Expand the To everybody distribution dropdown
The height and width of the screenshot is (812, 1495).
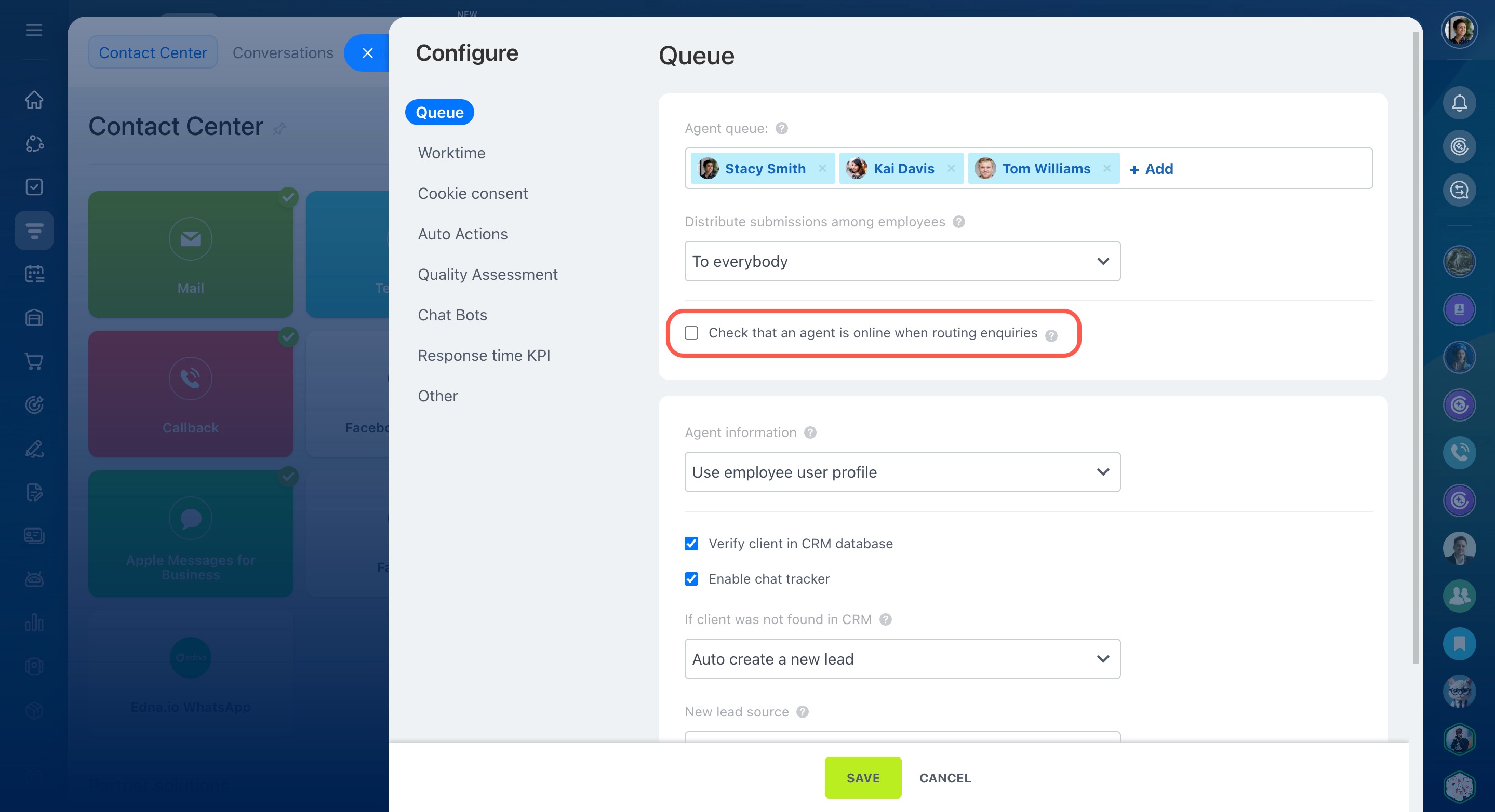pos(902,262)
